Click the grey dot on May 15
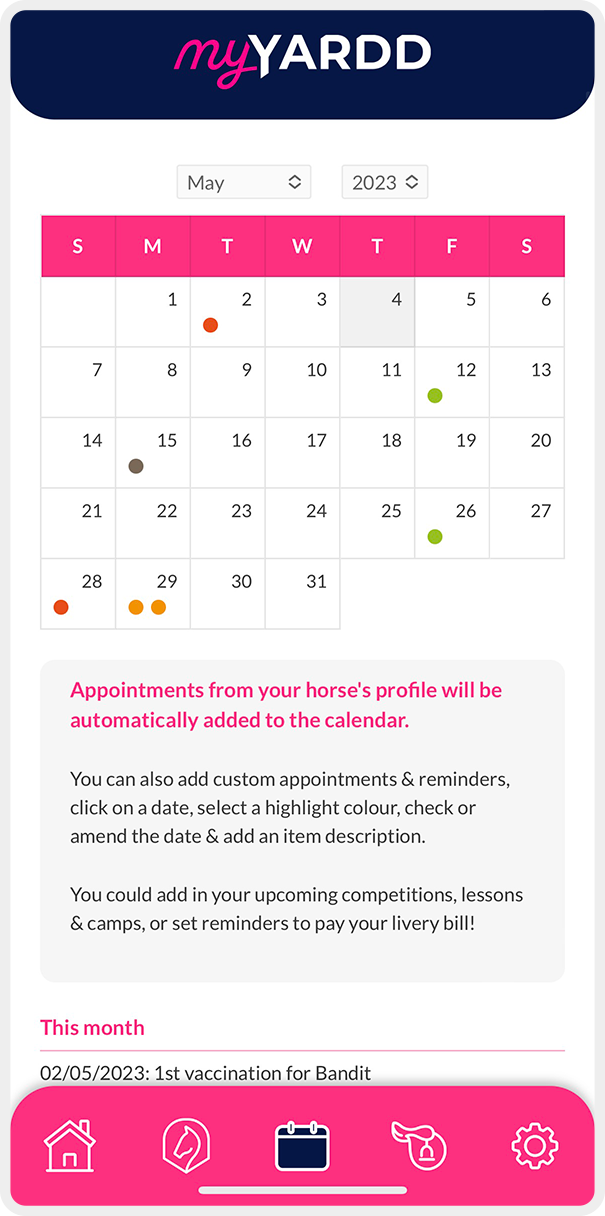 click(136, 466)
